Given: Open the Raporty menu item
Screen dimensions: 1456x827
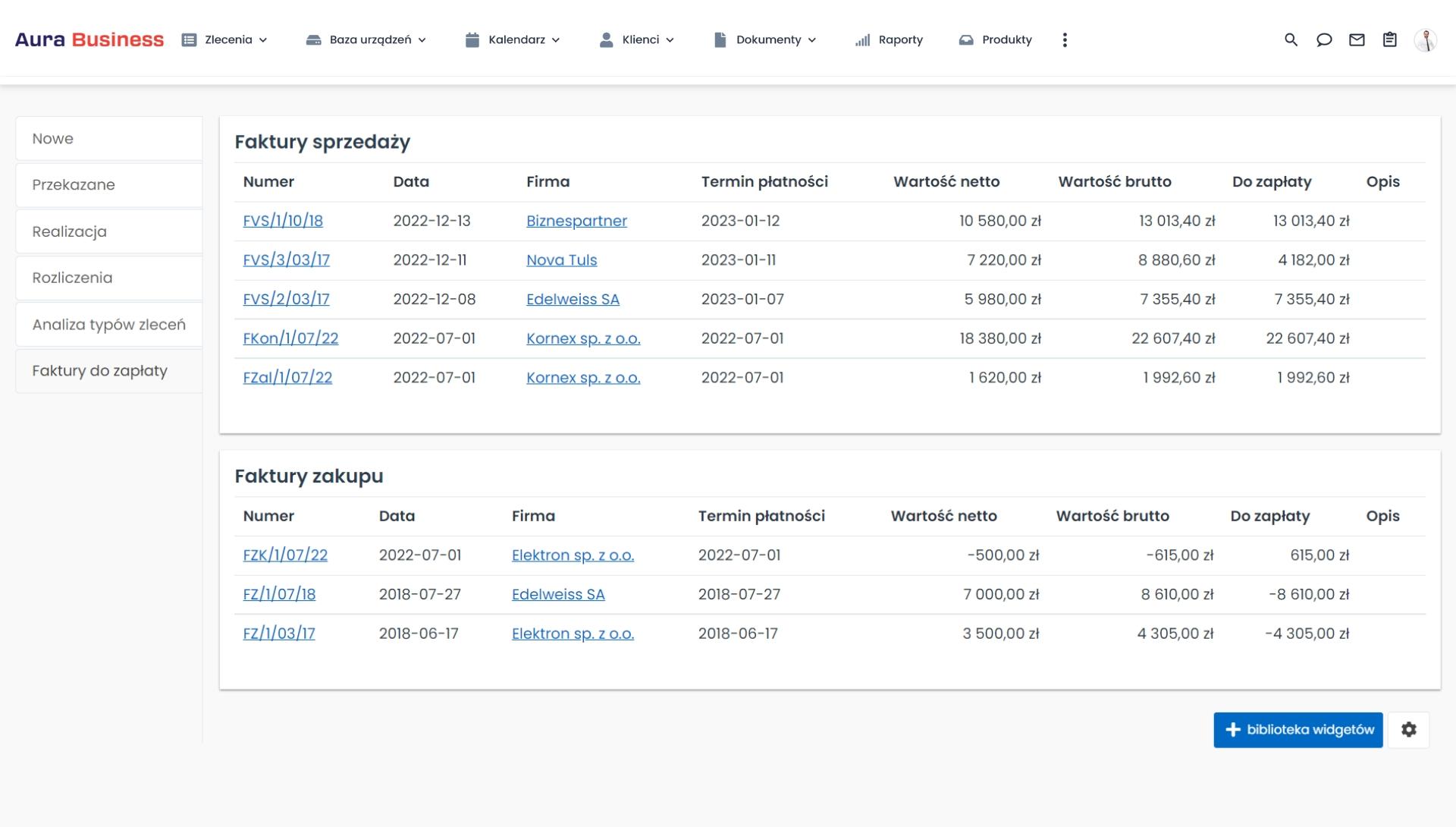Looking at the screenshot, I should point(889,39).
